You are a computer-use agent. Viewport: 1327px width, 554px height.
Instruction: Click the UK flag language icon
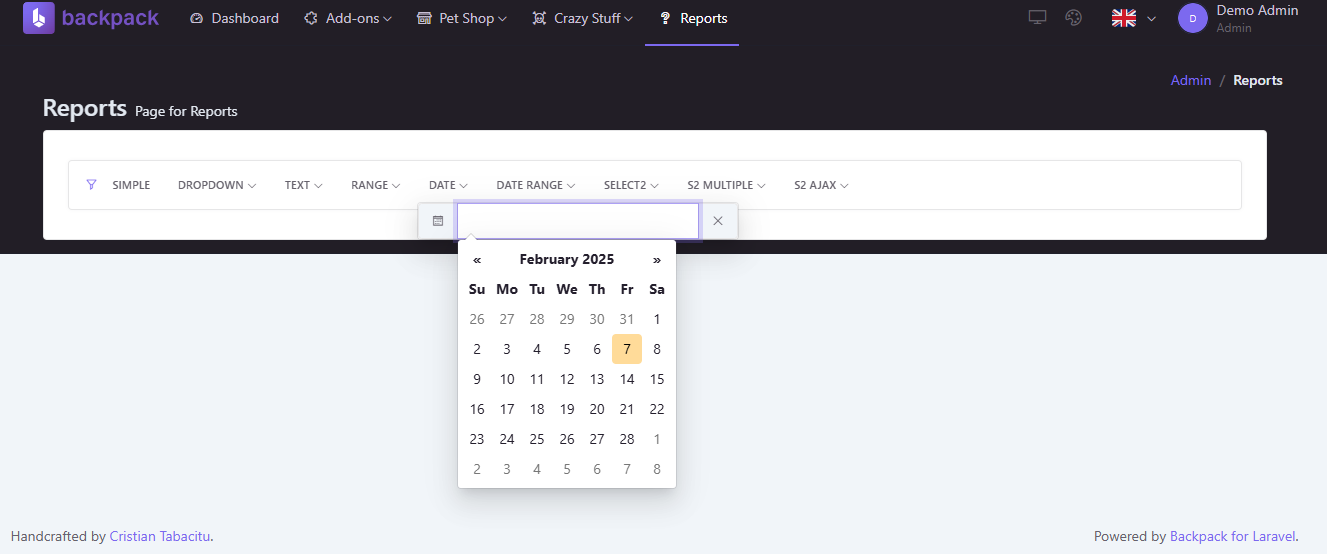(1124, 18)
